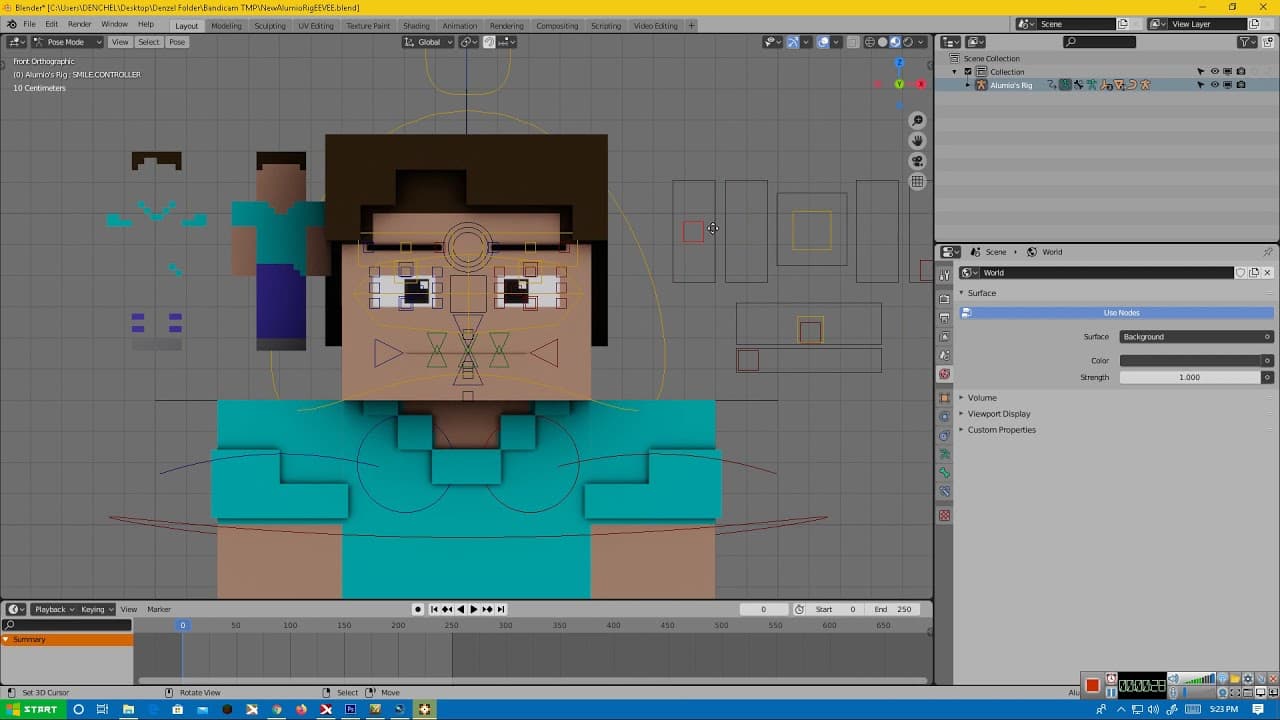Viewport: 1280px width, 720px height.
Task: Toggle the camera view gizmo
Action: [917, 161]
